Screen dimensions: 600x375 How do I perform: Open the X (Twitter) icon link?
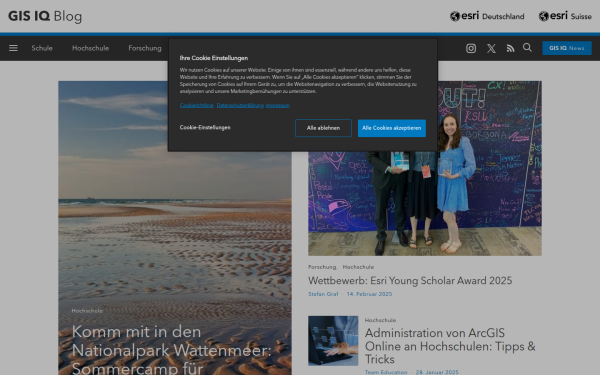tap(491, 48)
